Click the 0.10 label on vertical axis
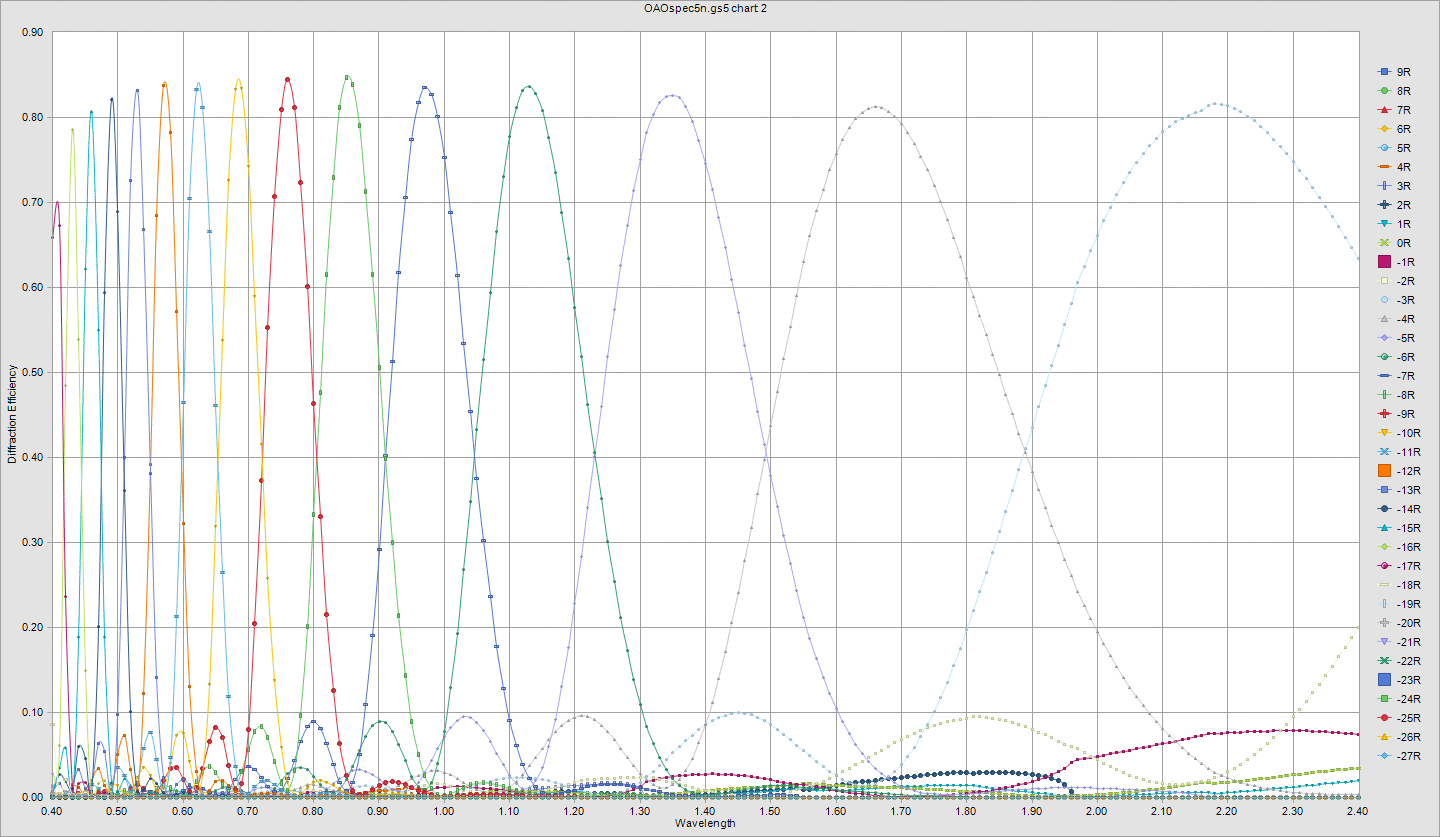Screen dimensions: 1440x837 point(32,712)
